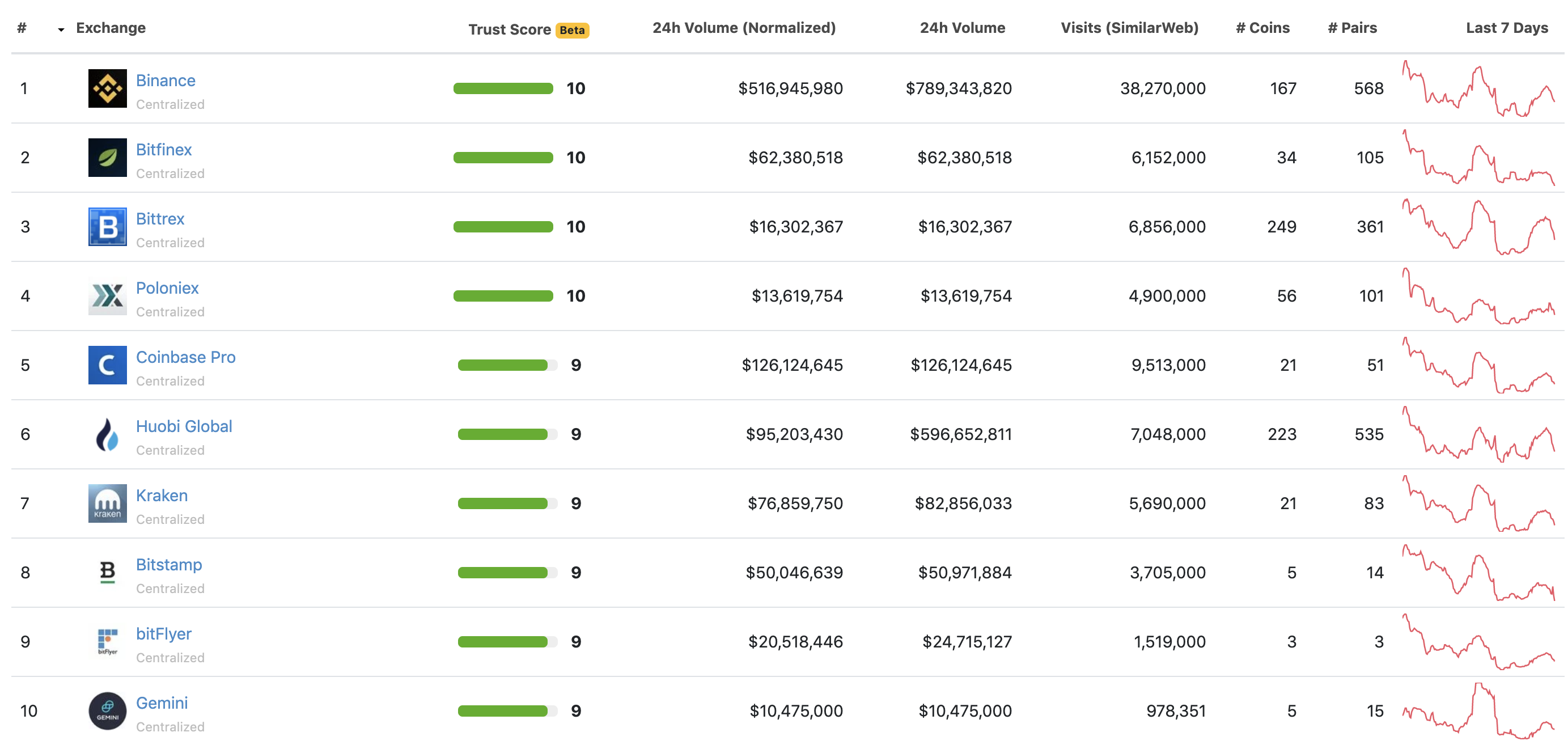
Task: Click the bitFlyer logo icon
Action: 107,642
